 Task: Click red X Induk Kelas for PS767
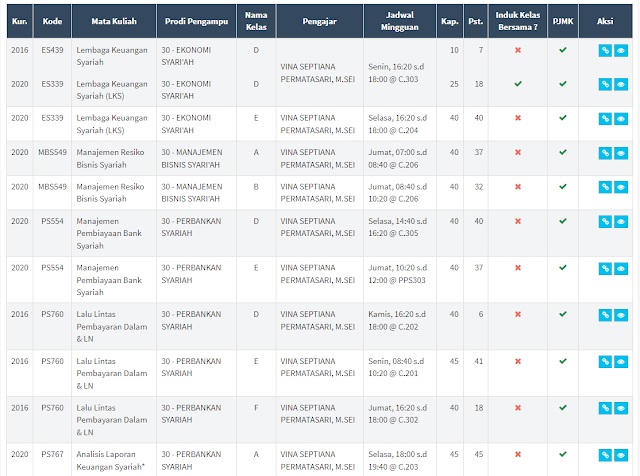pos(518,454)
